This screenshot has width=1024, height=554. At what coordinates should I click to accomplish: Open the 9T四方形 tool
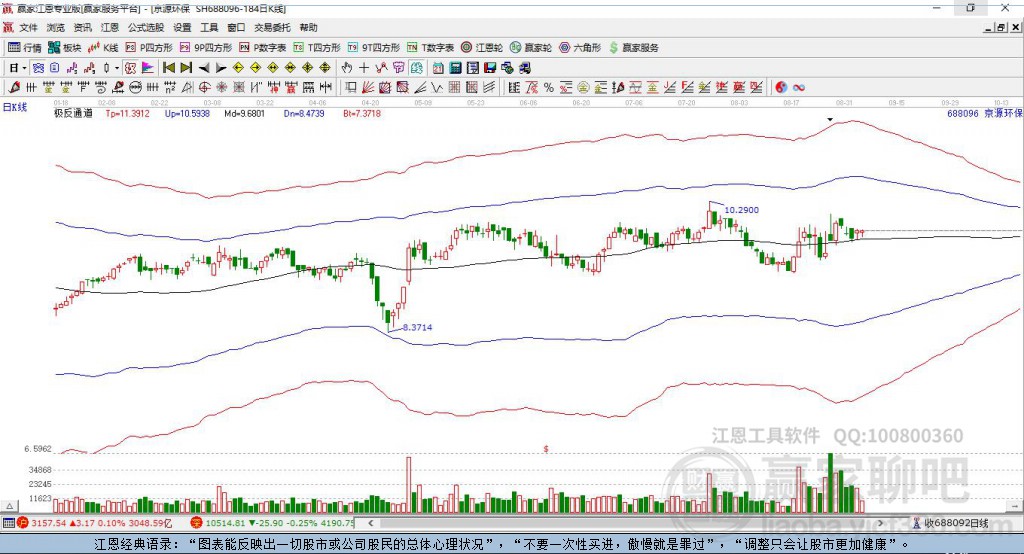click(374, 48)
